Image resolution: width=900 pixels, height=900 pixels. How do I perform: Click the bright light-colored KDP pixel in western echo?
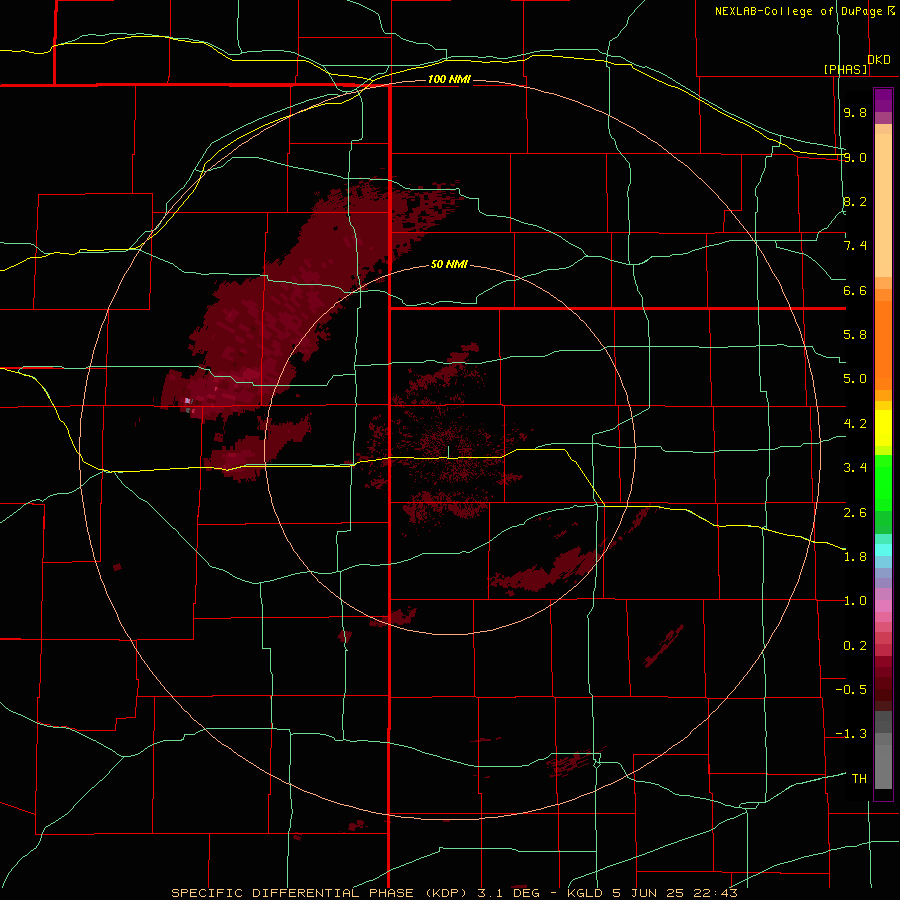coord(188,401)
